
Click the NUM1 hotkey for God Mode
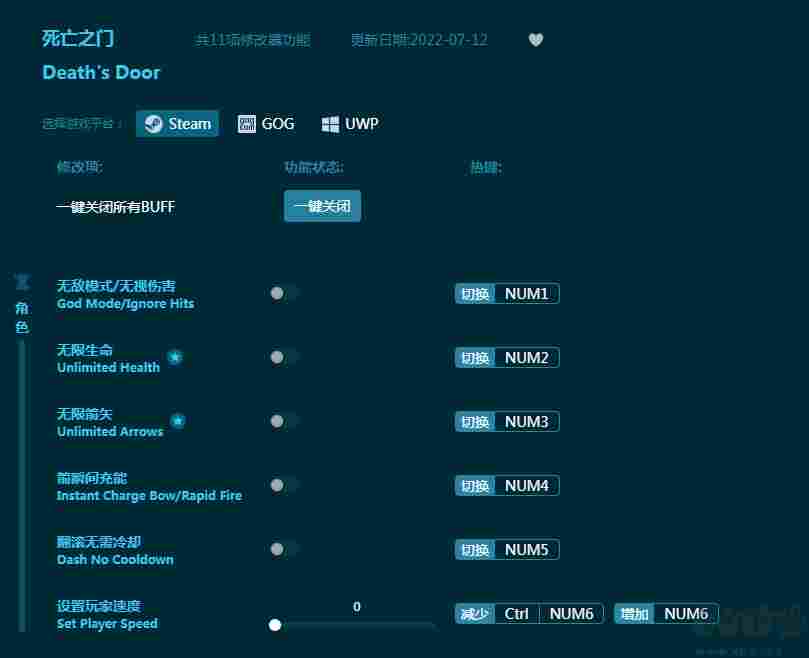coord(507,294)
